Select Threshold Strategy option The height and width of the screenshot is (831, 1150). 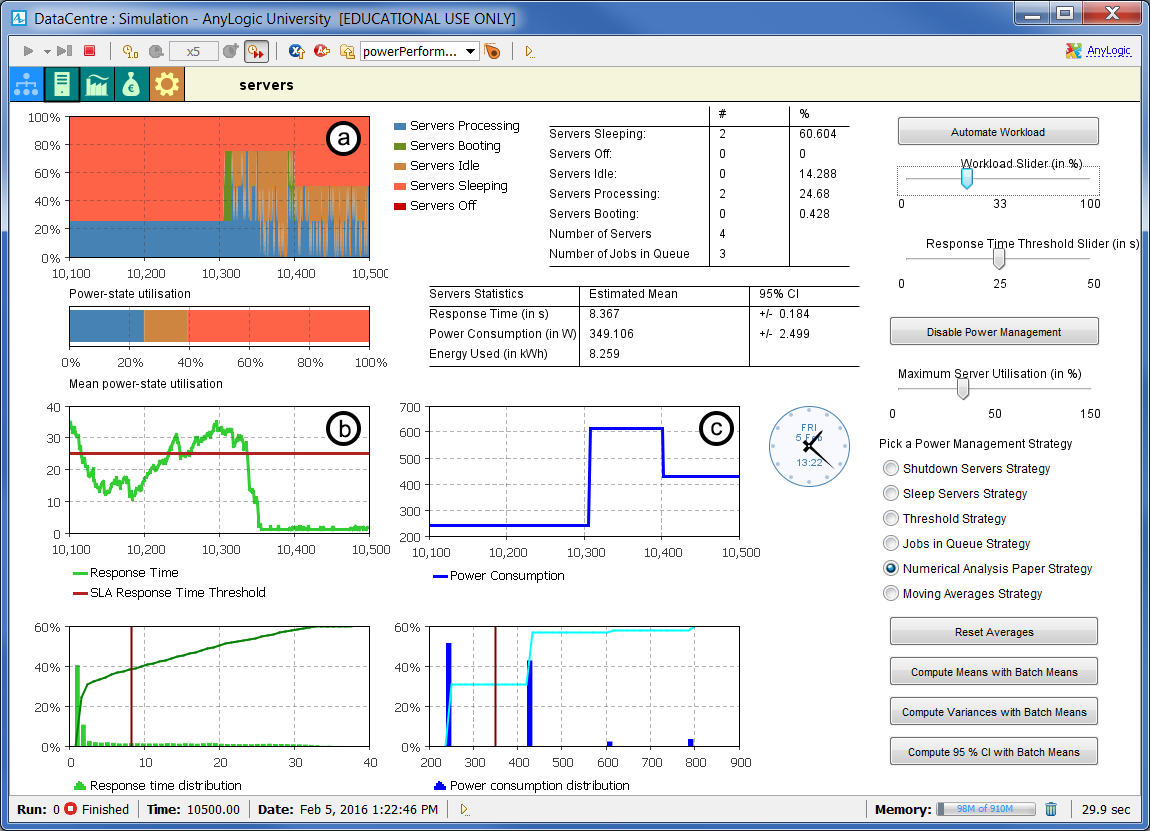890,518
